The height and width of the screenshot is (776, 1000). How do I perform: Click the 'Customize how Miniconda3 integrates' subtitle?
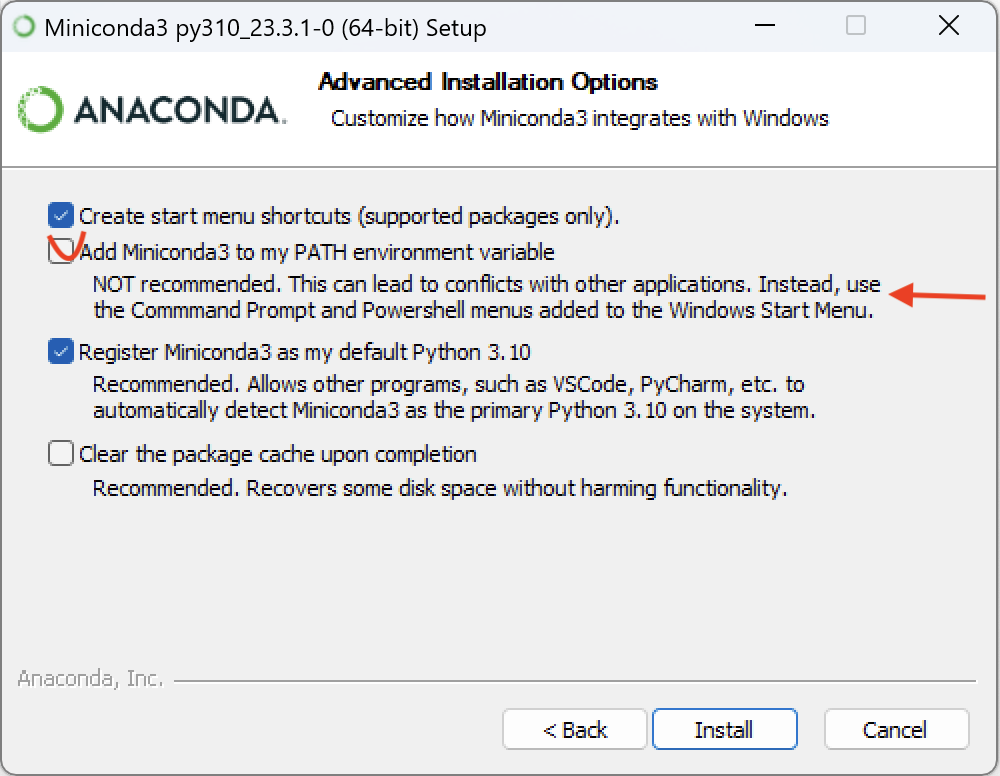[580, 119]
